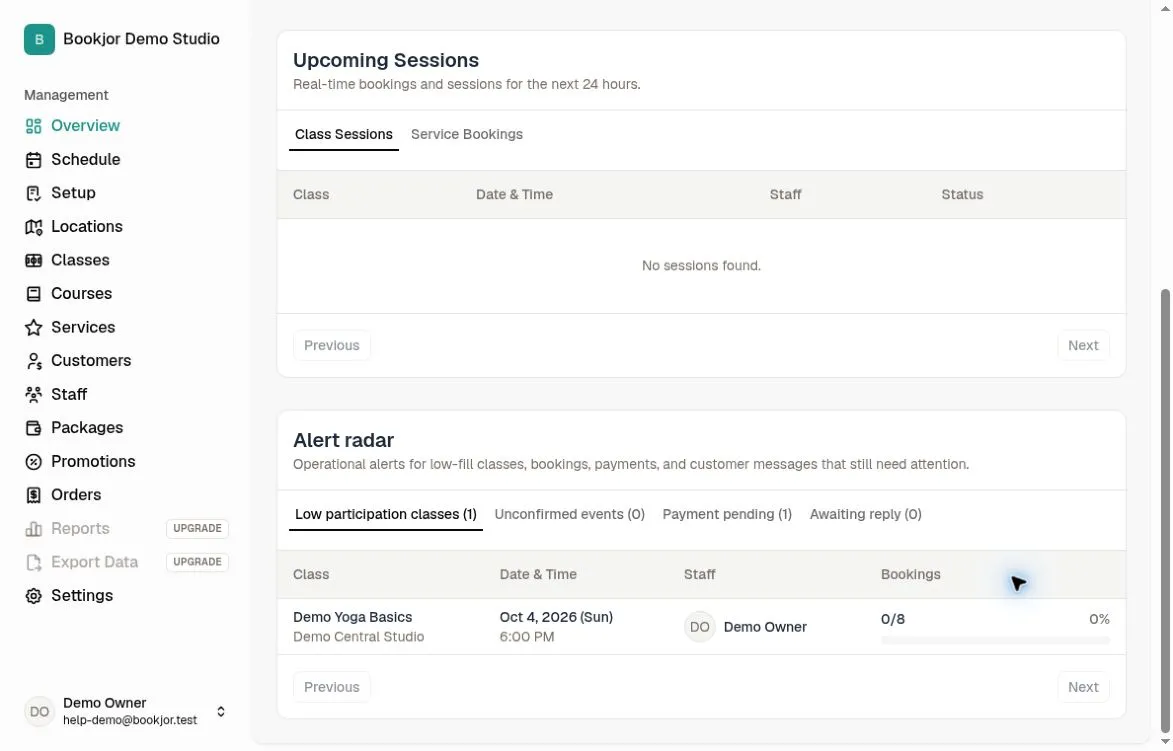The height and width of the screenshot is (751, 1173).
Task: Click Next in Upcoming Sessions
Action: click(x=1083, y=346)
